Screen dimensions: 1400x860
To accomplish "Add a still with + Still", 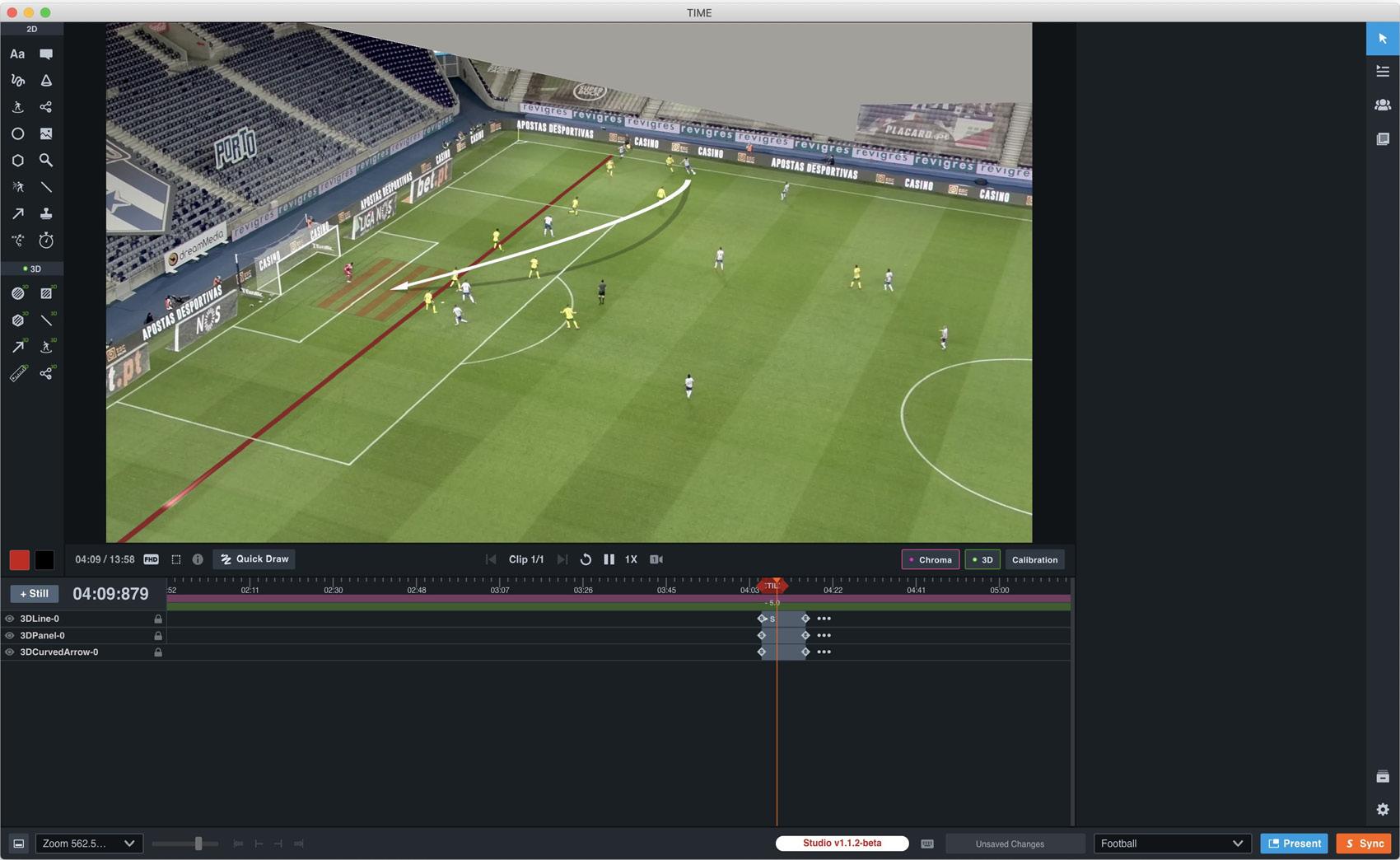I will pos(35,594).
